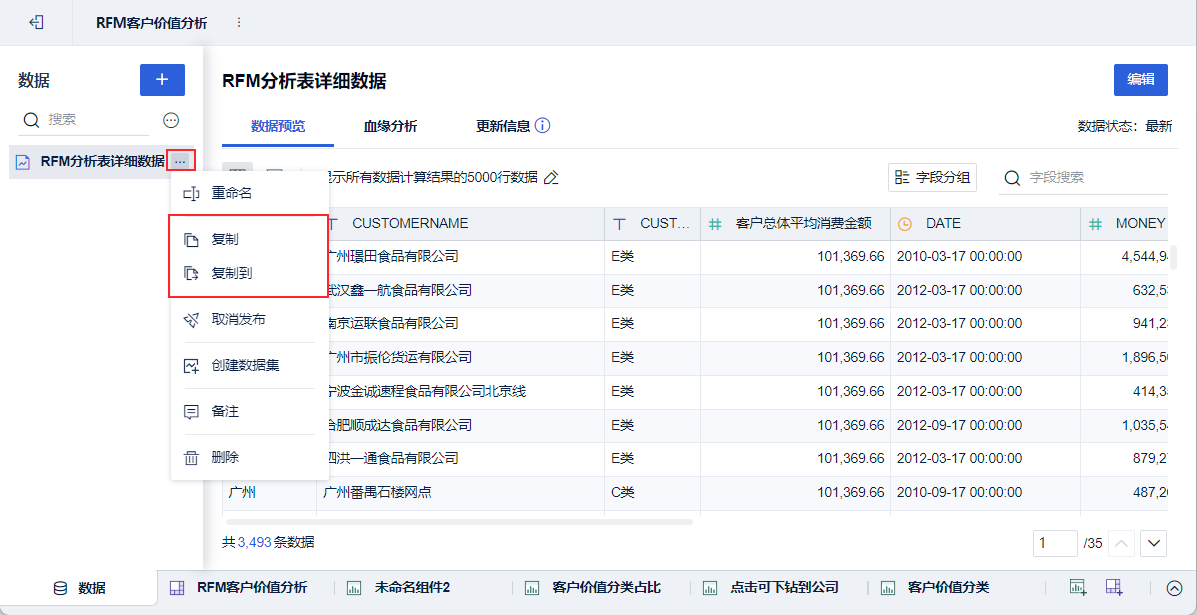Click the MONEY column header
This screenshot has width=1197, height=615.
click(x=1124, y=224)
